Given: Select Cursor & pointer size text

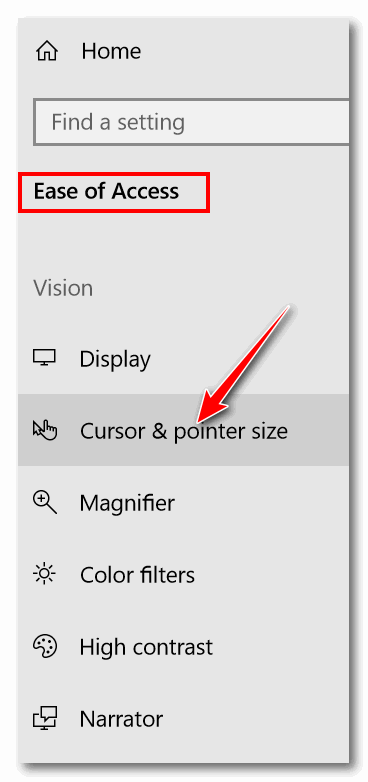Looking at the screenshot, I should pos(184,431).
